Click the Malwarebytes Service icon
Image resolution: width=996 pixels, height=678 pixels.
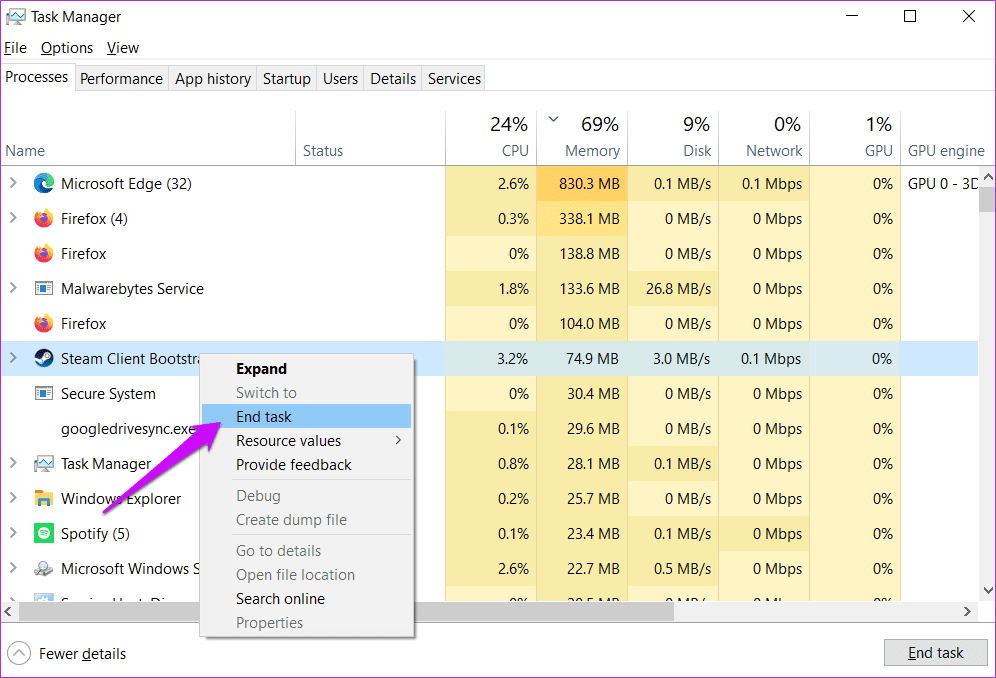pyautogui.click(x=44, y=288)
